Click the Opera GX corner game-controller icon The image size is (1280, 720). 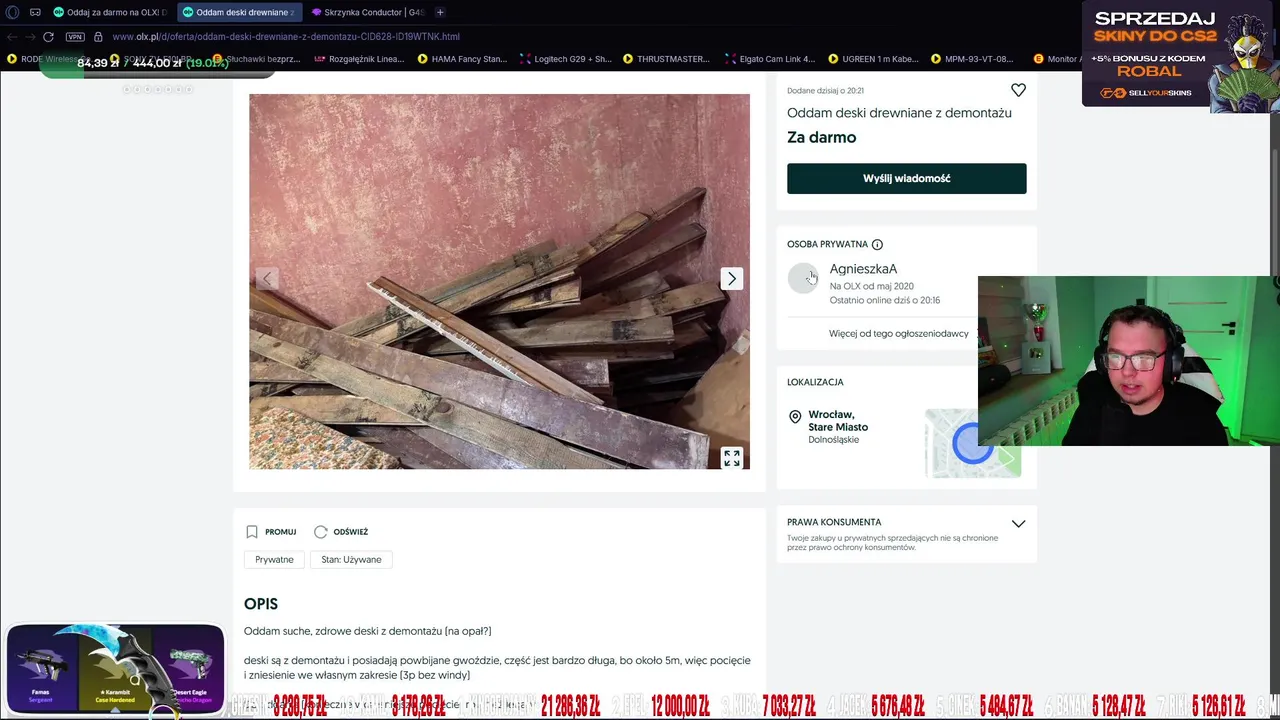point(35,12)
